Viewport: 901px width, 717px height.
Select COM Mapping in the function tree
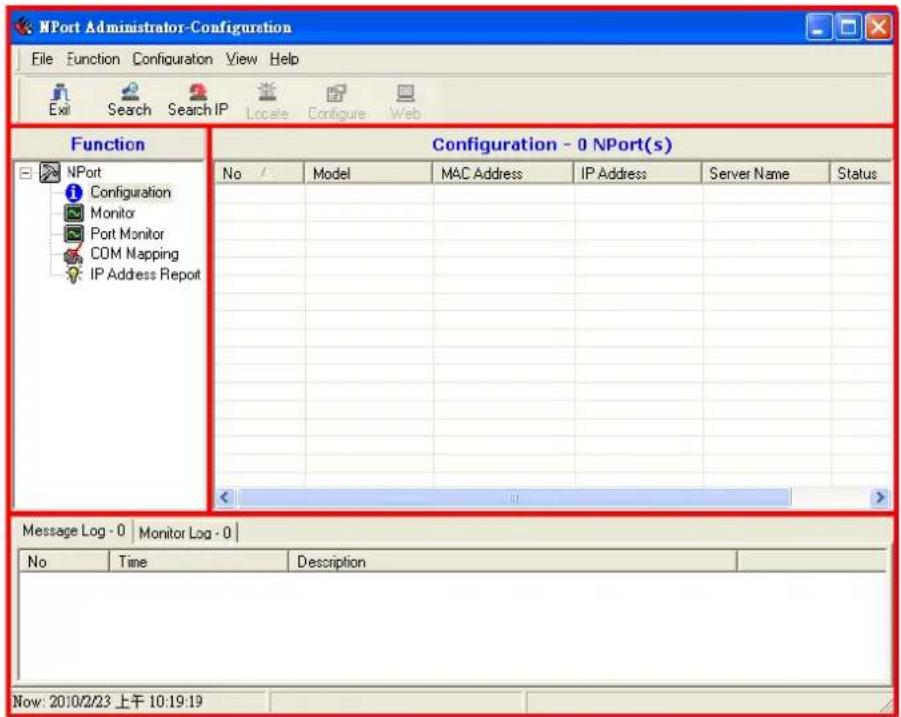pos(134,254)
